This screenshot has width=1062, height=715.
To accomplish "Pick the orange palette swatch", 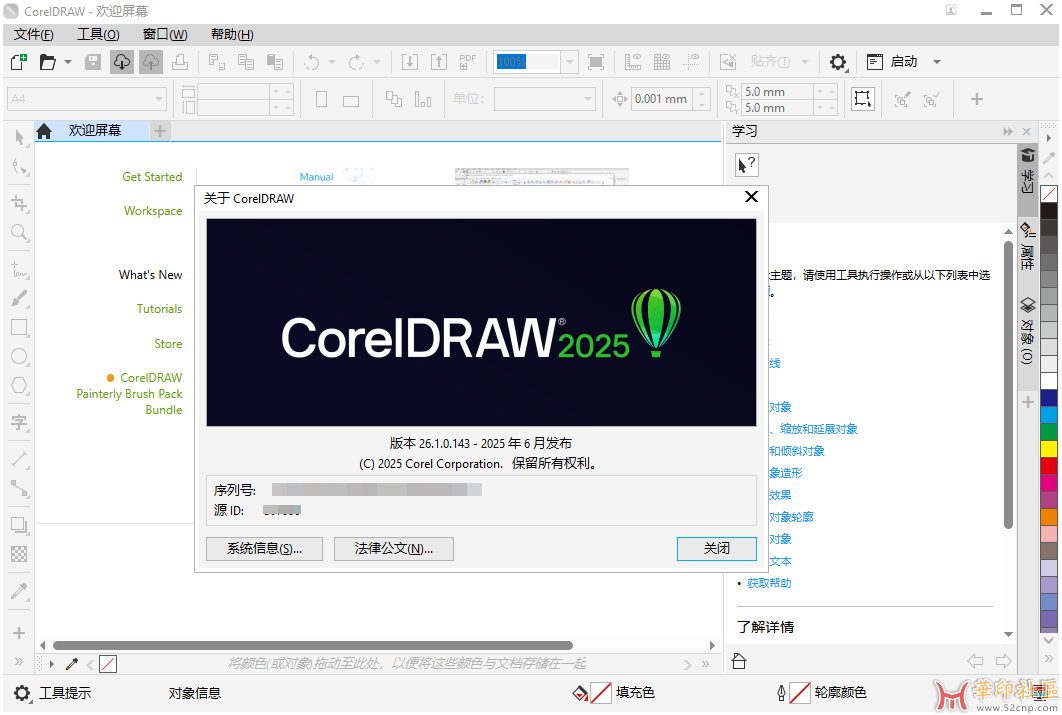I will (1048, 516).
